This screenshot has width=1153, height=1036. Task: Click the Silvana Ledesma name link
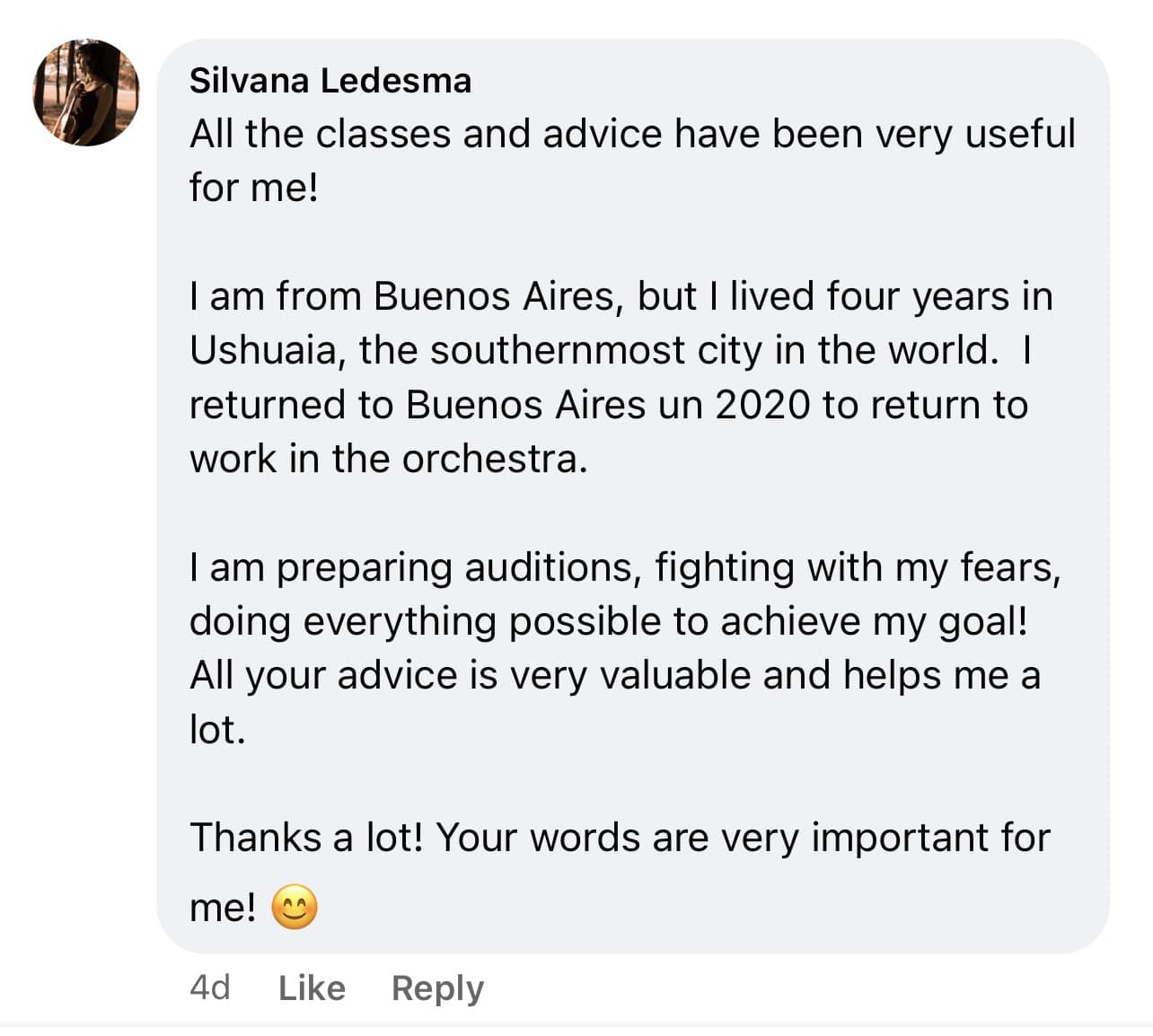click(330, 81)
